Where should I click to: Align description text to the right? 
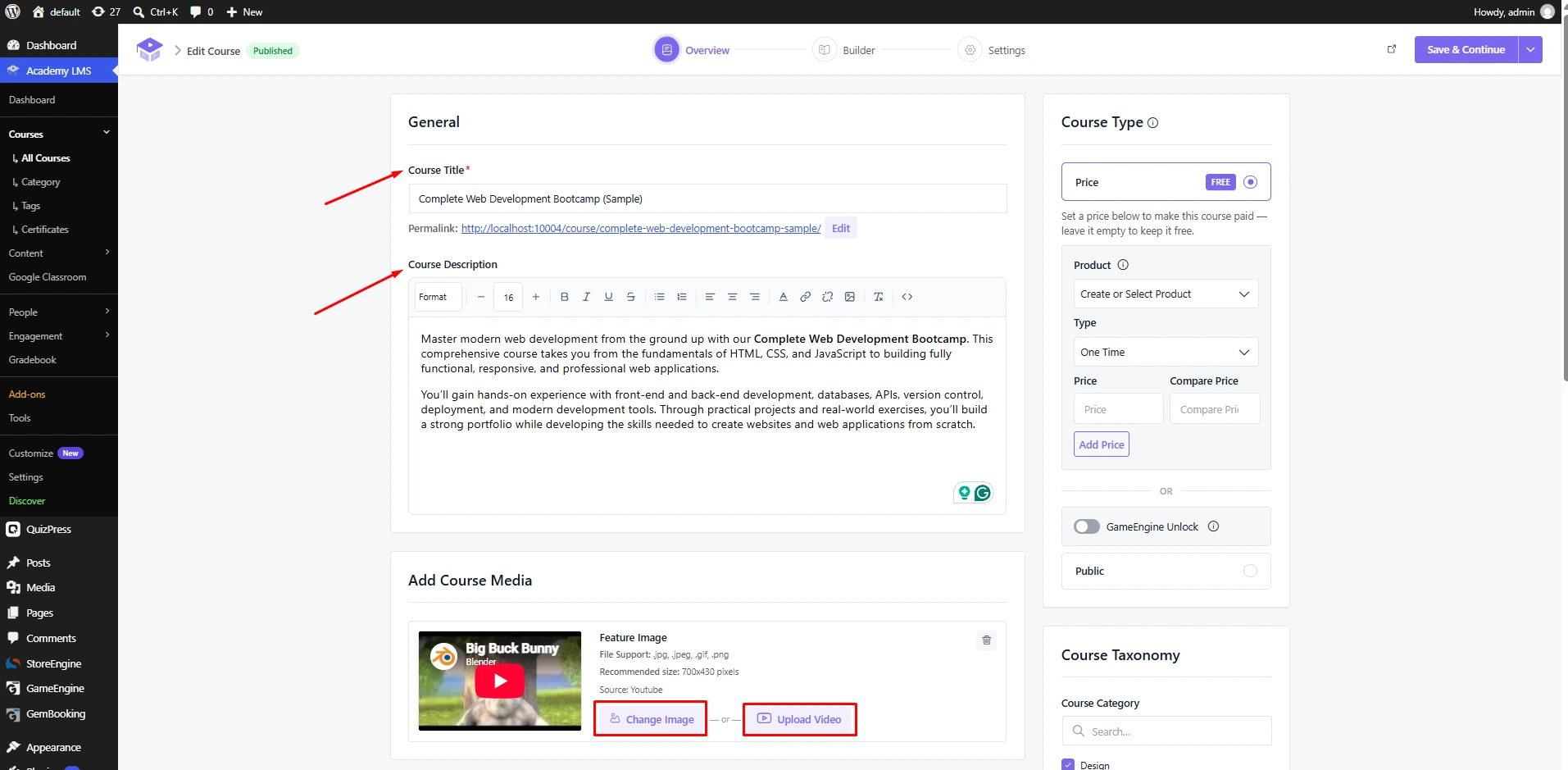754,297
